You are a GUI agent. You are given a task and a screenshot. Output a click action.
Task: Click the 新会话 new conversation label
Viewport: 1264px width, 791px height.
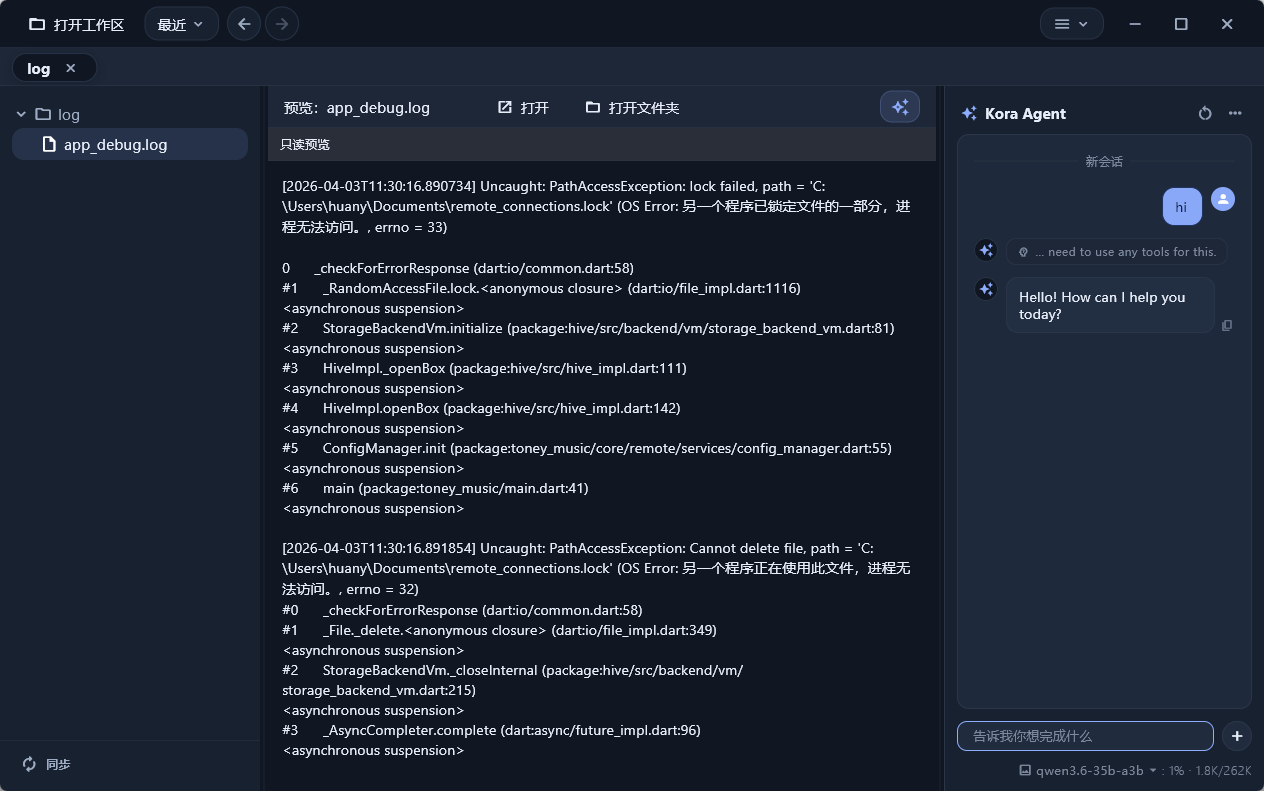(x=1104, y=161)
